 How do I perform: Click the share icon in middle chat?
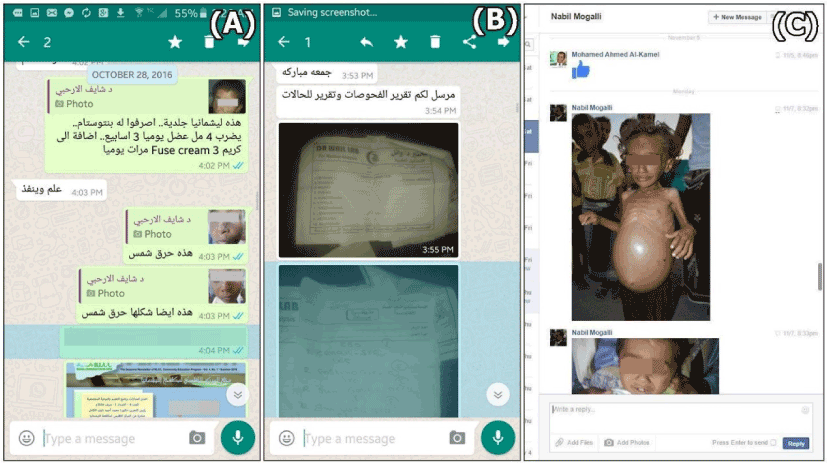click(469, 43)
